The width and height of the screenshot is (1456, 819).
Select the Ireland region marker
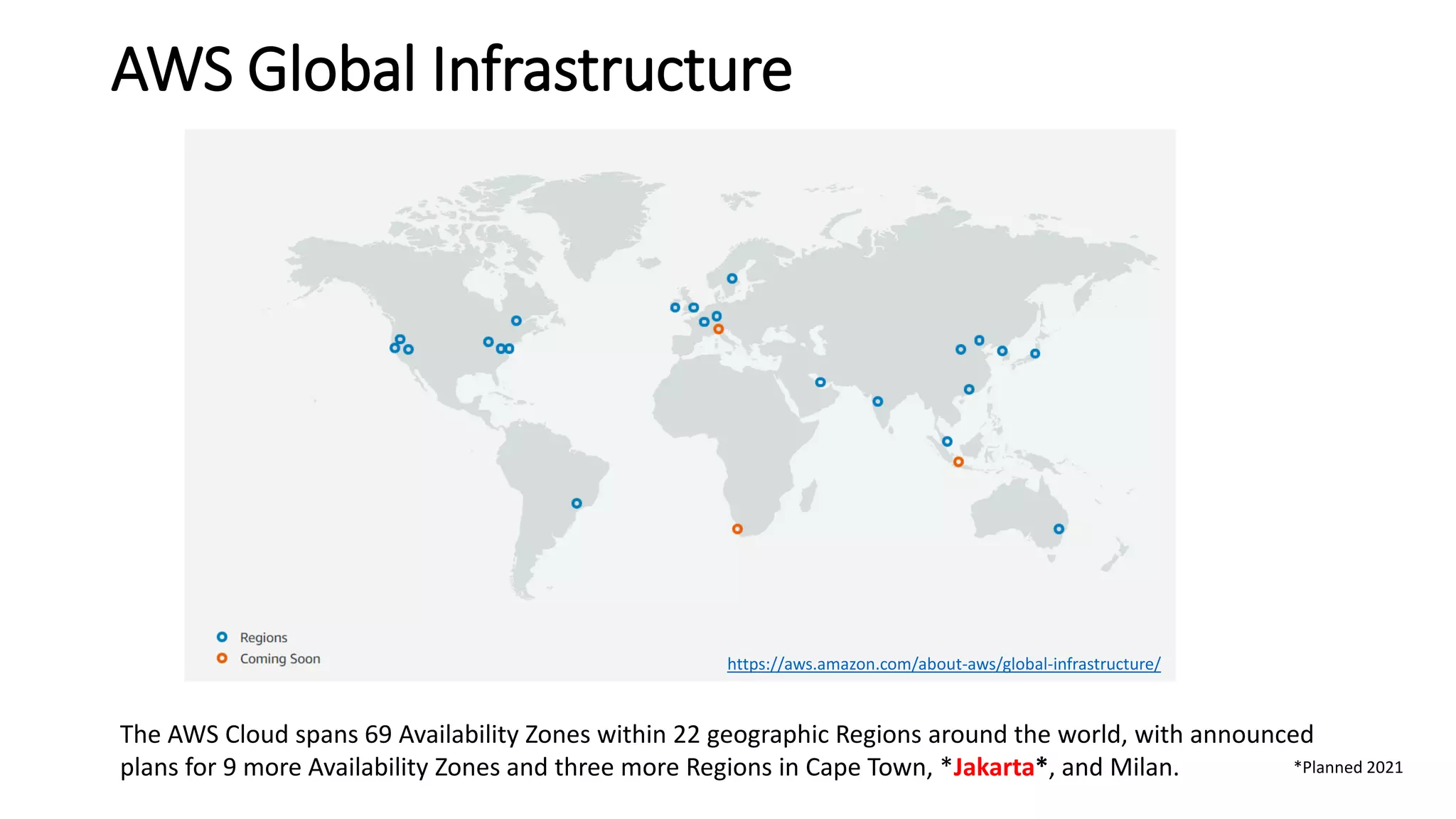coord(675,308)
